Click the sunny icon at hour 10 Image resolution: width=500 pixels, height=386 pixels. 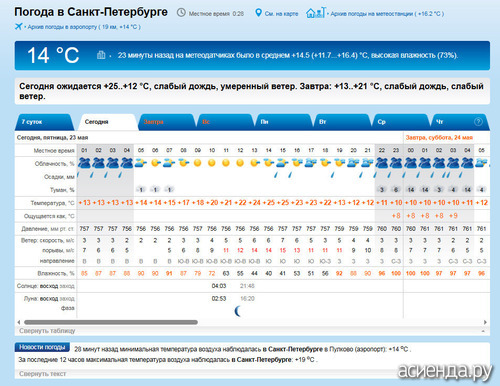[x=212, y=163]
